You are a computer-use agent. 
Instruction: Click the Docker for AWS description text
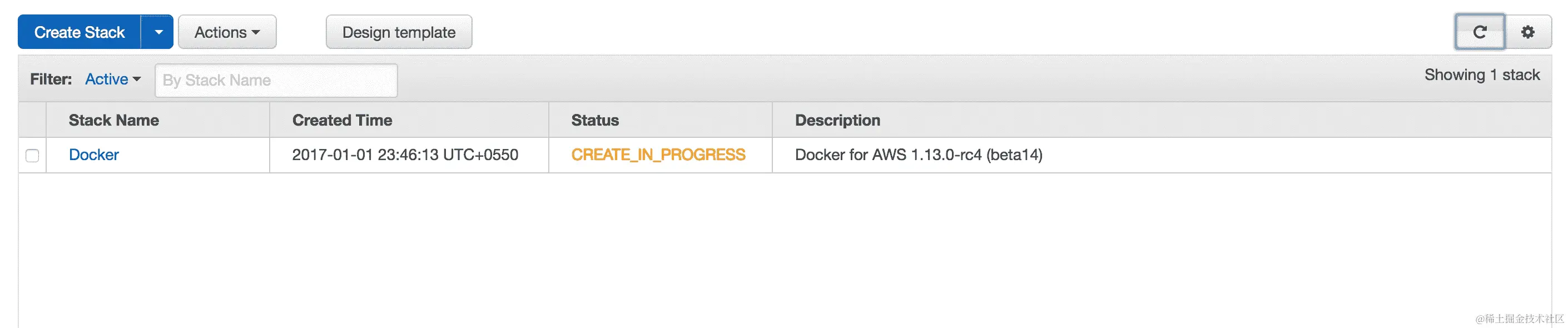[919, 155]
